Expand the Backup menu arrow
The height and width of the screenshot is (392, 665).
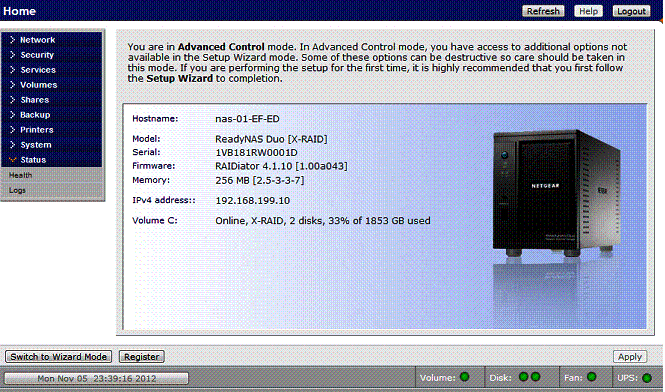pyautogui.click(x=12, y=115)
